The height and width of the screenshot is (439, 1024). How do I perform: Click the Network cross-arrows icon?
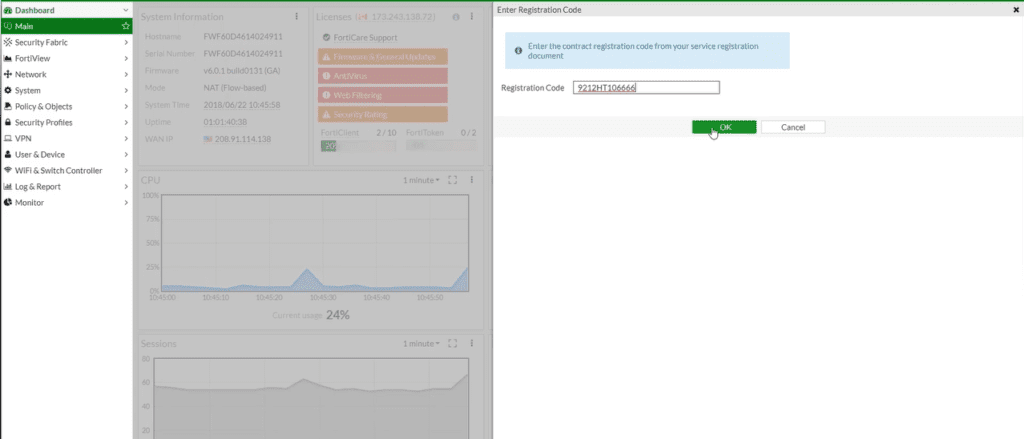coord(8,74)
